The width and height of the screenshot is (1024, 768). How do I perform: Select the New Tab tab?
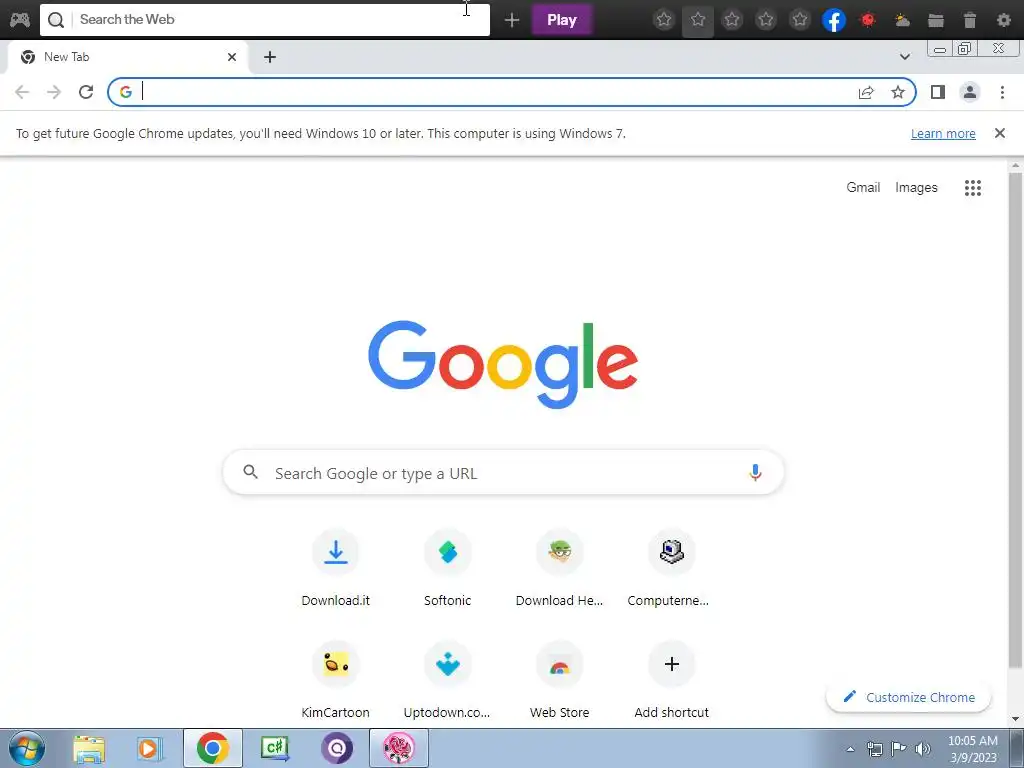pos(127,57)
